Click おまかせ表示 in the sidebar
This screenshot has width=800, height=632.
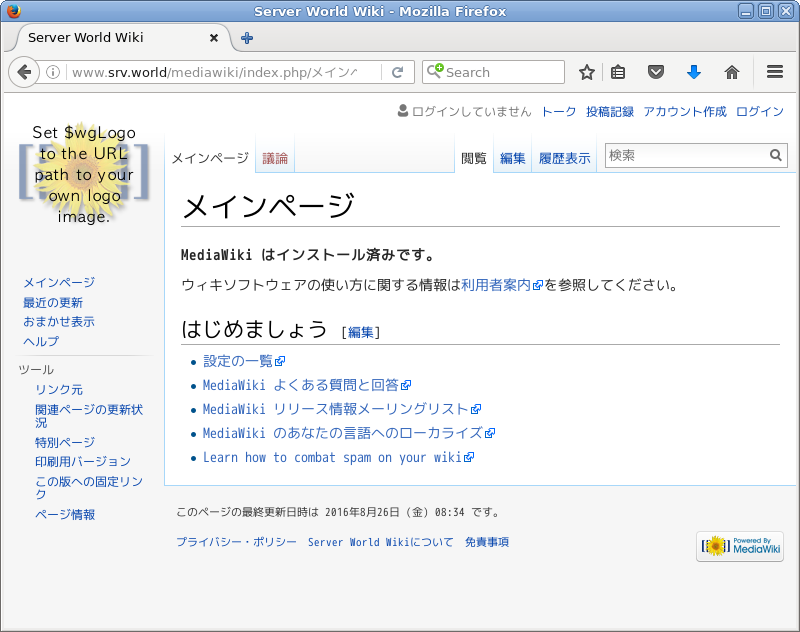(59, 321)
